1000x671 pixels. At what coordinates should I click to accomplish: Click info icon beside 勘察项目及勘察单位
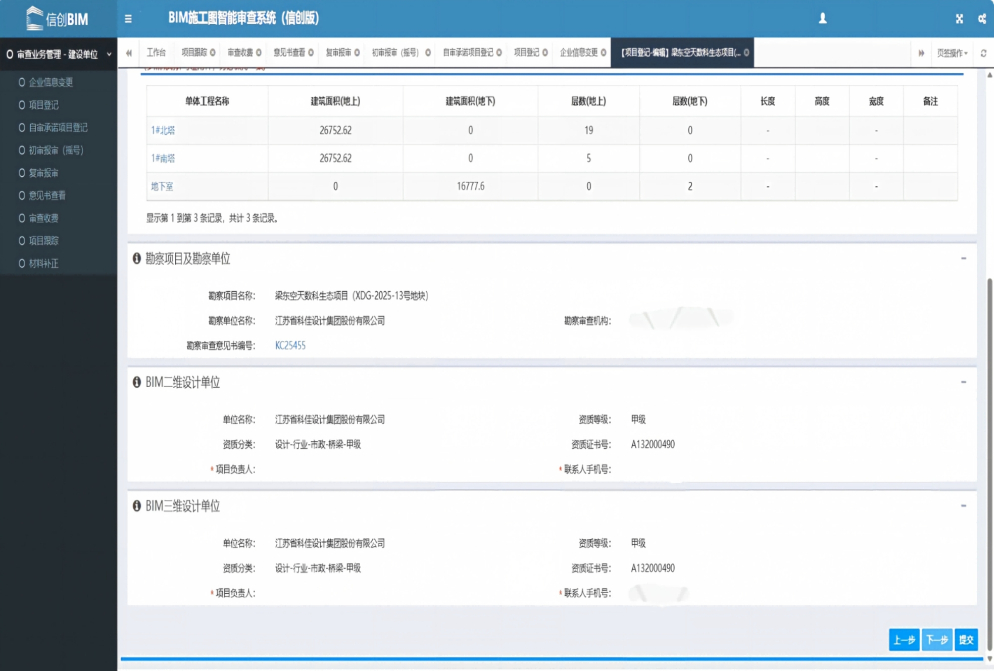click(136, 258)
